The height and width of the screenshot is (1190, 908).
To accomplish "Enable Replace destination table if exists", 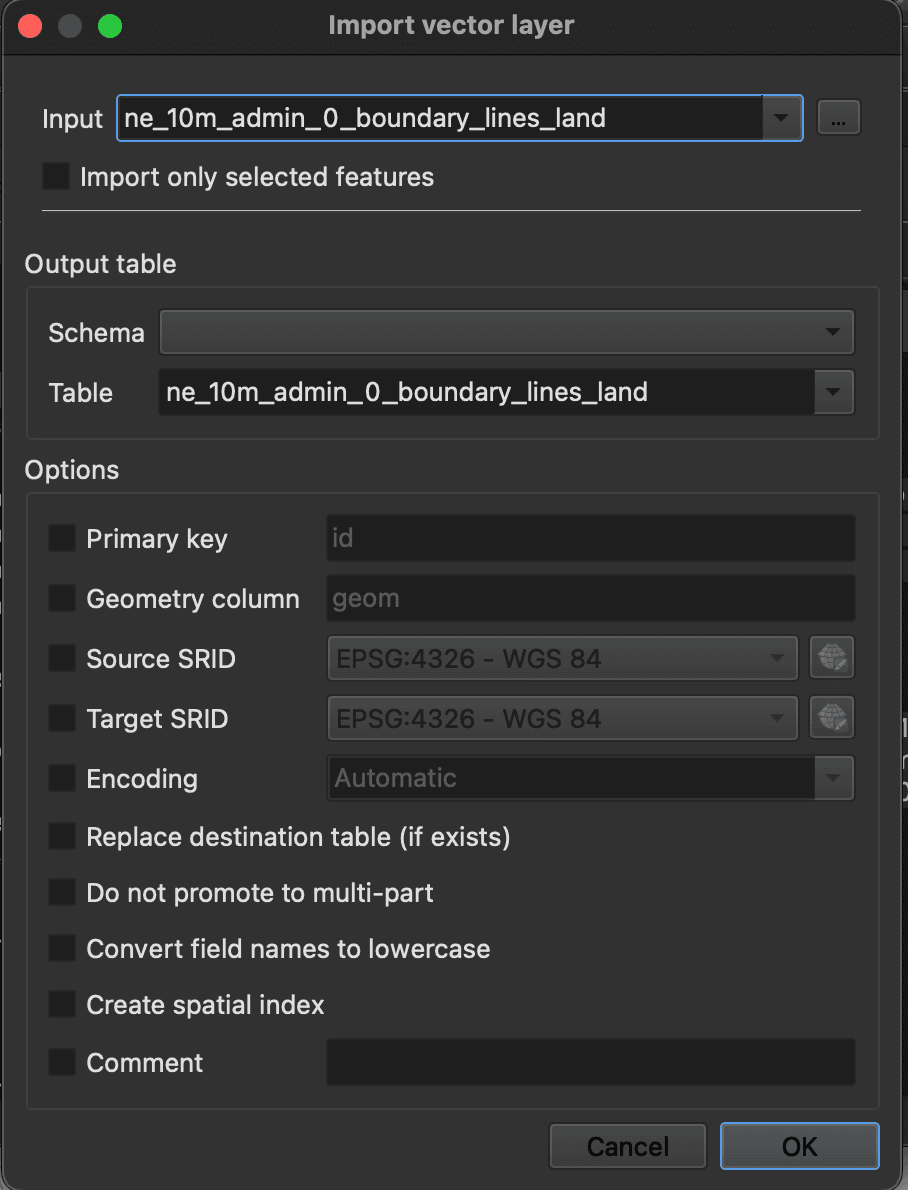I will point(60,837).
